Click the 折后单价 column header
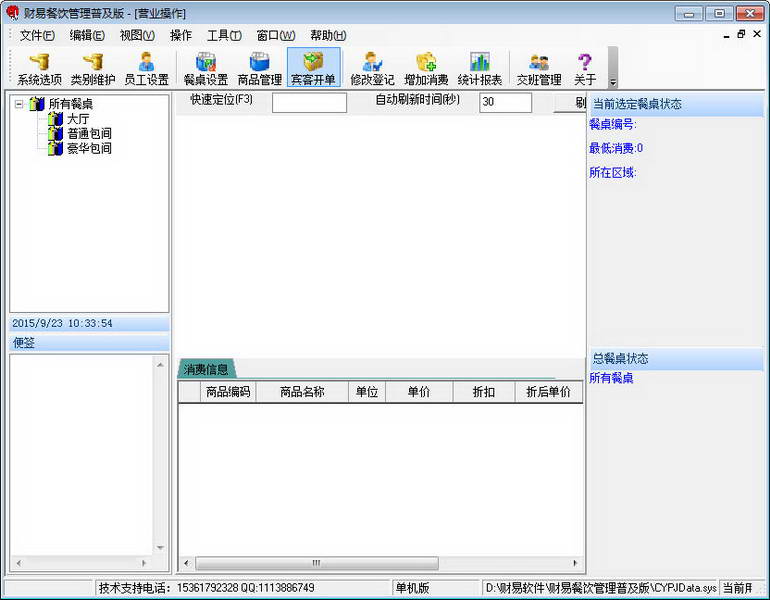The height and width of the screenshot is (600, 770). click(x=549, y=392)
